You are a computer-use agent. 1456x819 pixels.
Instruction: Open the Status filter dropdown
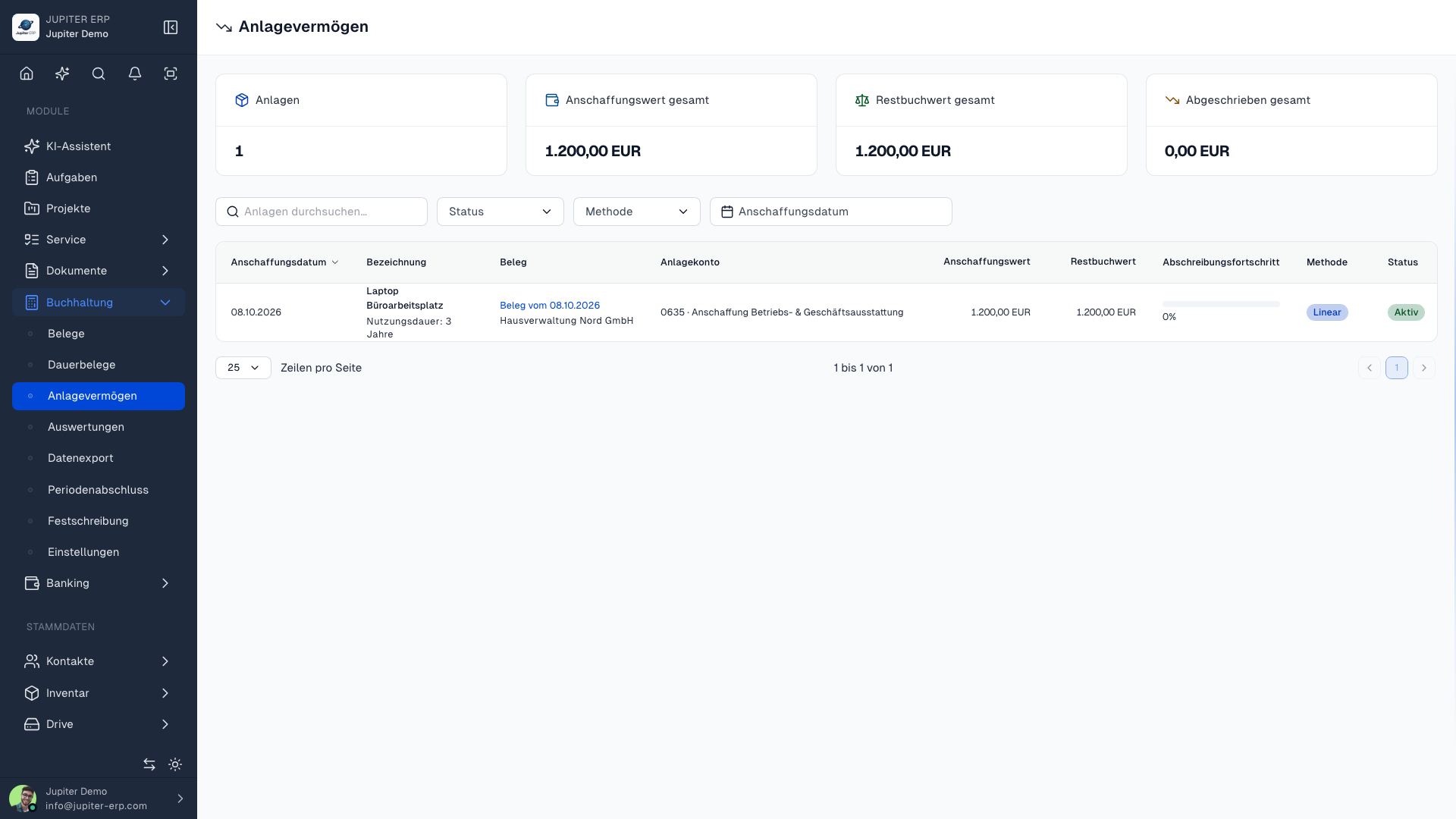pos(500,212)
